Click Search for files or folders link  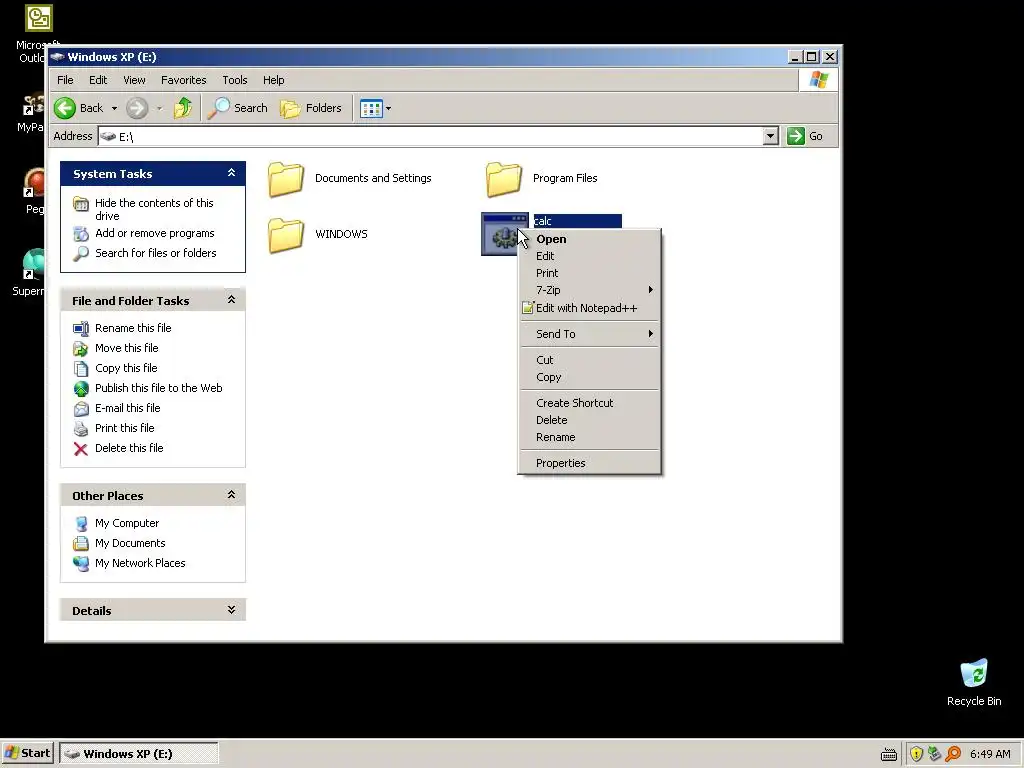point(155,253)
